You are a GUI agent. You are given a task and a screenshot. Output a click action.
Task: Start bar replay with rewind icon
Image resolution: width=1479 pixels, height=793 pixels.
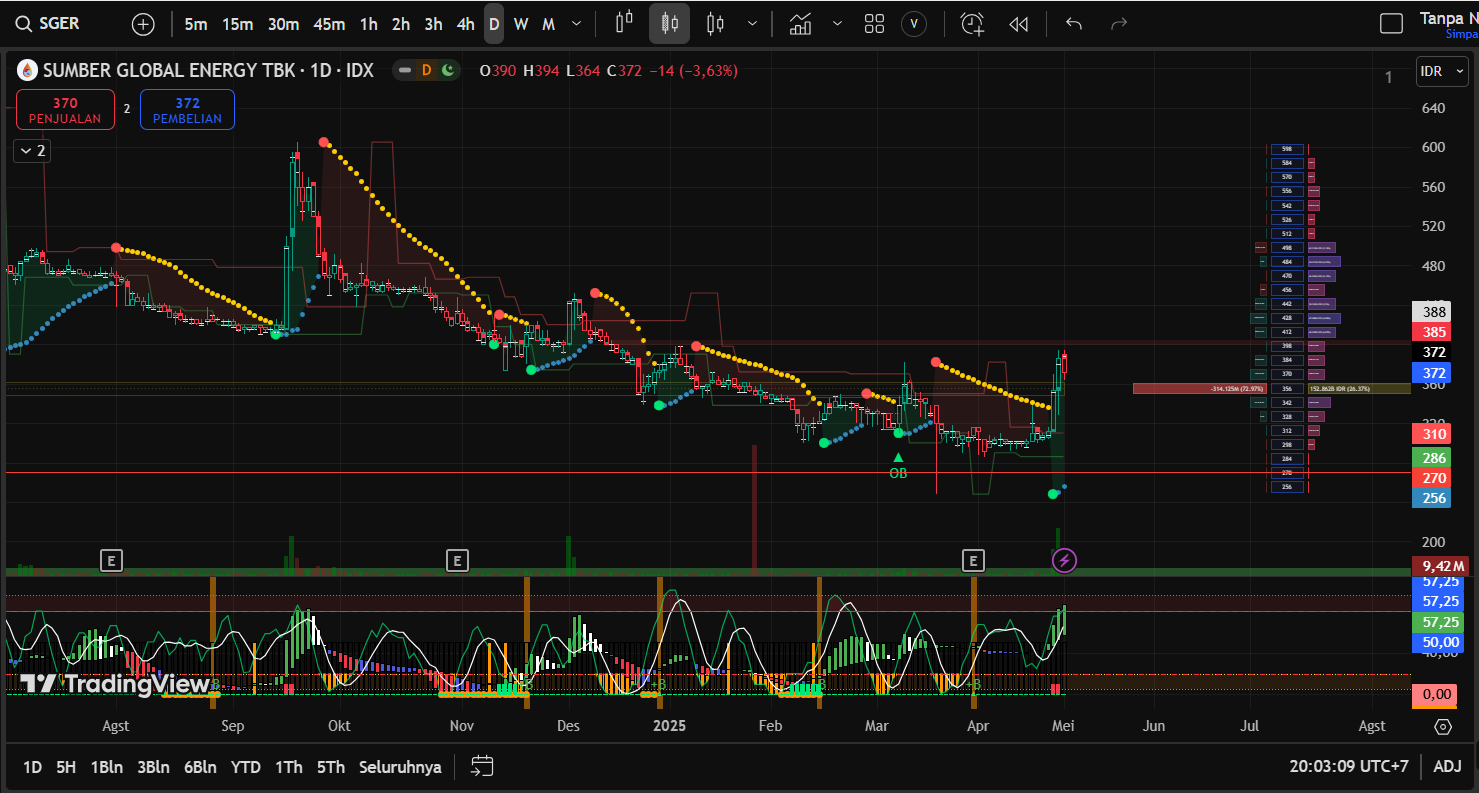[x=1018, y=24]
